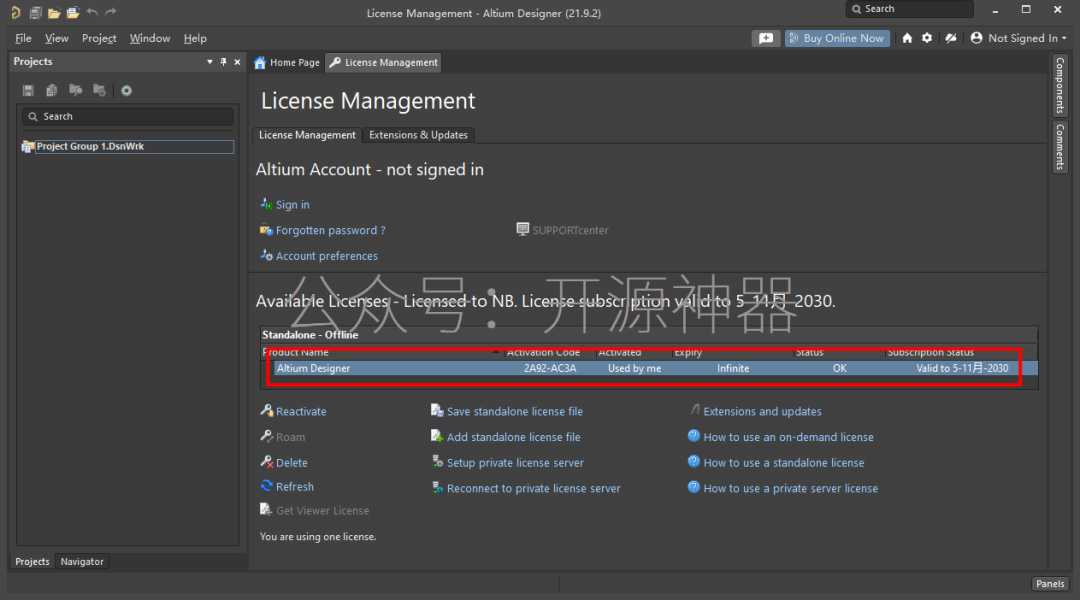Pin the Projects panel
The width and height of the screenshot is (1080, 600).
click(x=223, y=62)
